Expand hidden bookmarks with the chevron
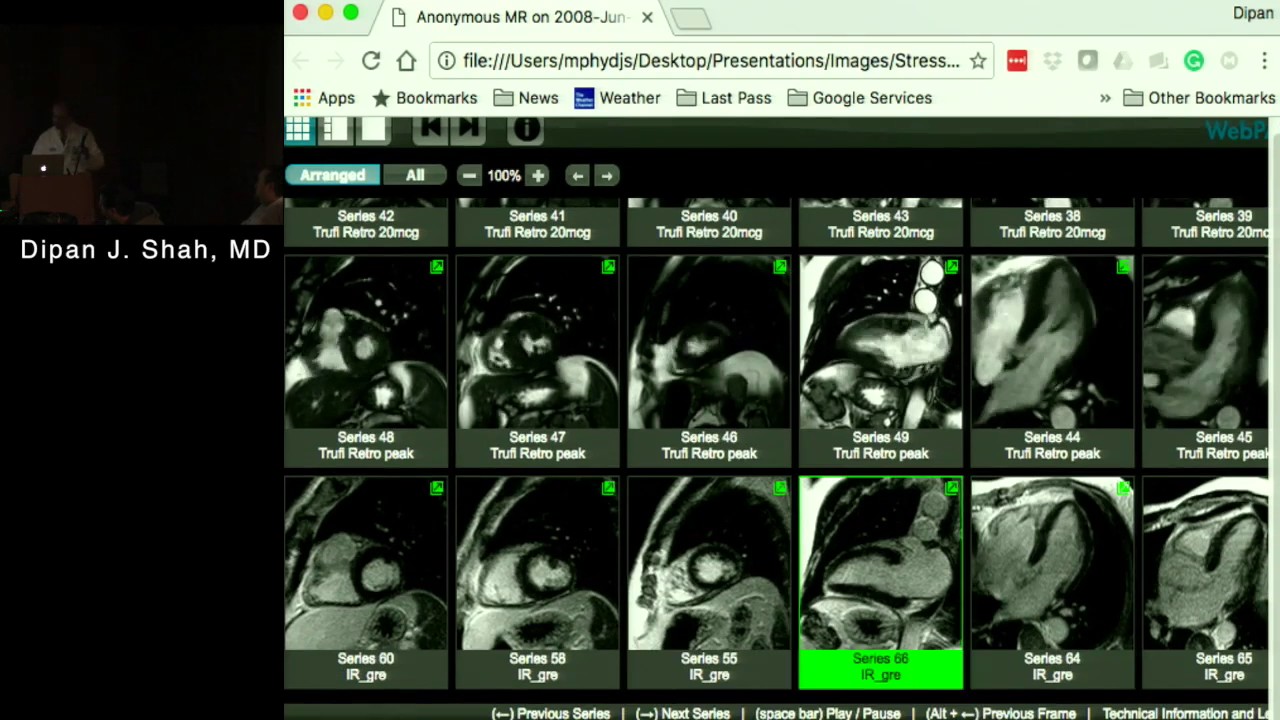Viewport: 1280px width, 720px height. 1105,98
